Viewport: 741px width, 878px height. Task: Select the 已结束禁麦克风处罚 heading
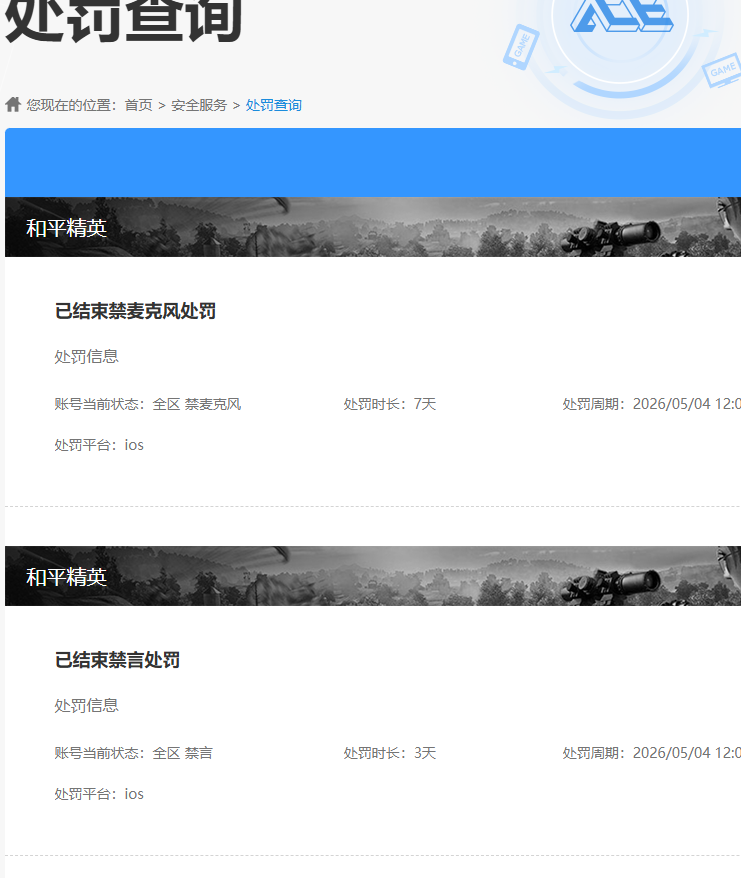pyautogui.click(x=135, y=311)
